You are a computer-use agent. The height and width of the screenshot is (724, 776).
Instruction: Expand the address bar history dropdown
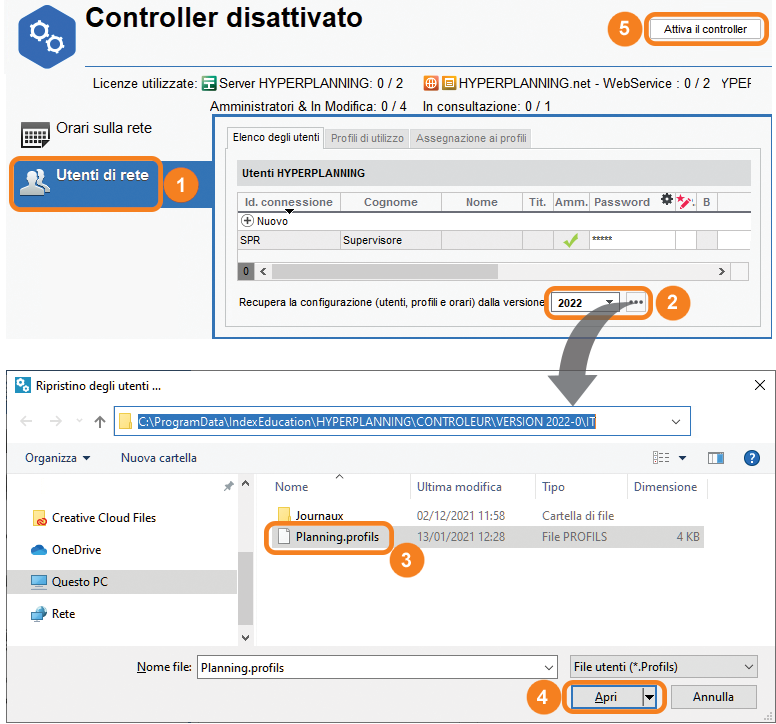pyautogui.click(x=676, y=422)
